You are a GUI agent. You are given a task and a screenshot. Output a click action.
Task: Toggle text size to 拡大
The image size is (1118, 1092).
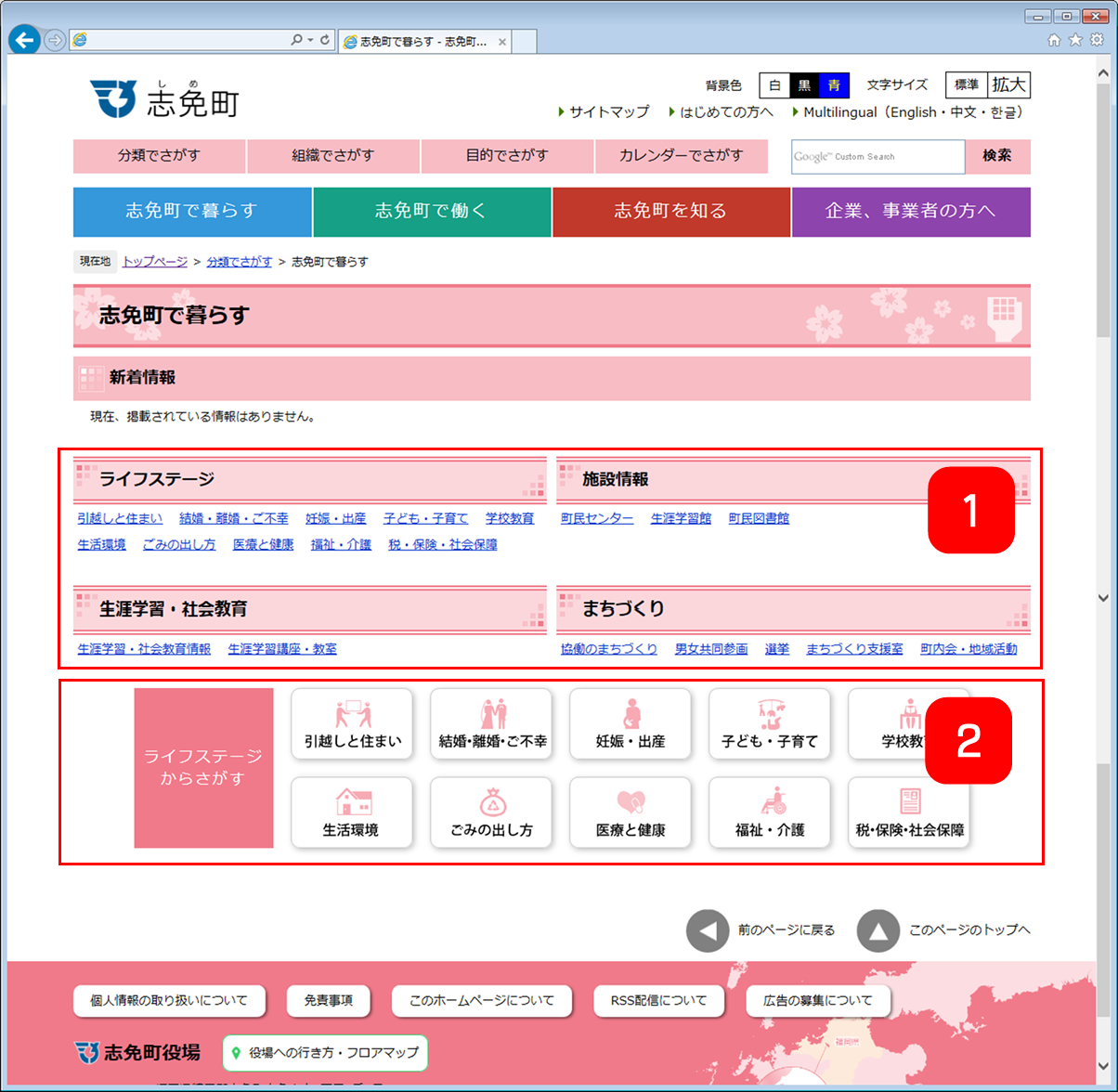1008,85
